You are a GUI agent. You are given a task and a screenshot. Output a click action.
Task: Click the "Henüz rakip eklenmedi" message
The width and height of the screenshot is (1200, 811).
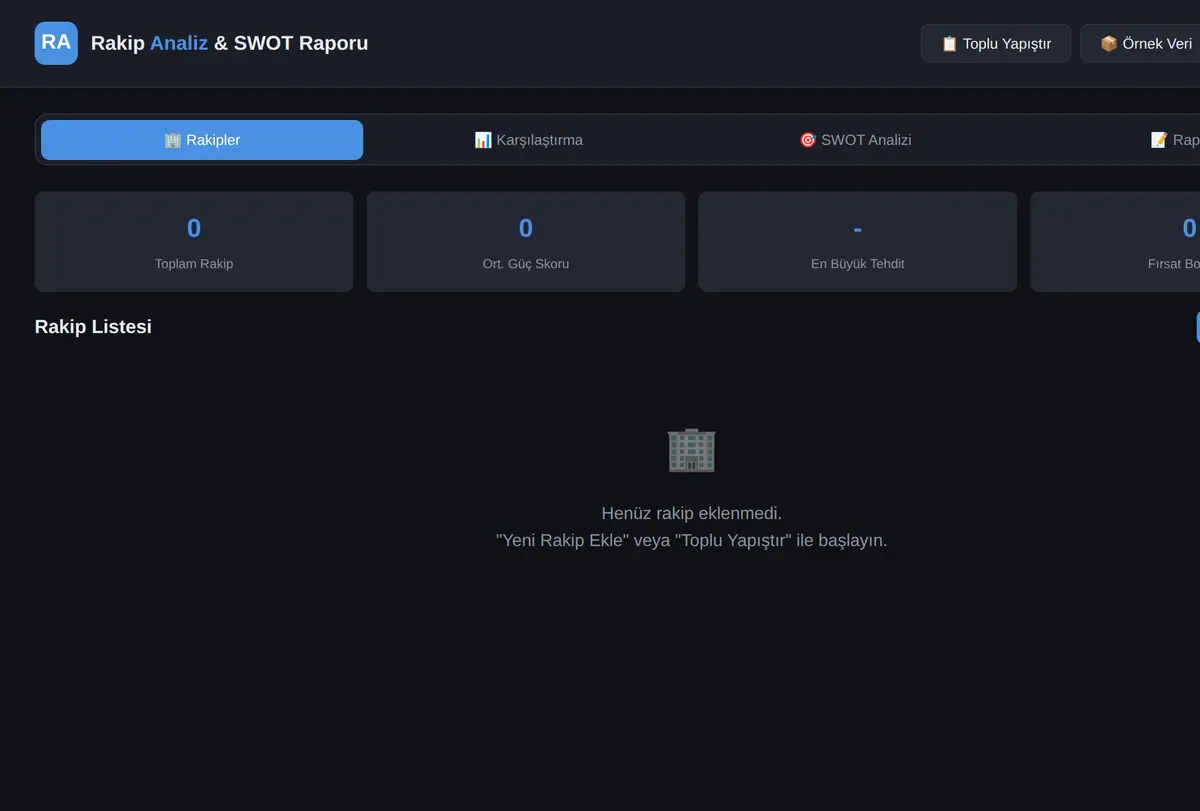(692, 513)
